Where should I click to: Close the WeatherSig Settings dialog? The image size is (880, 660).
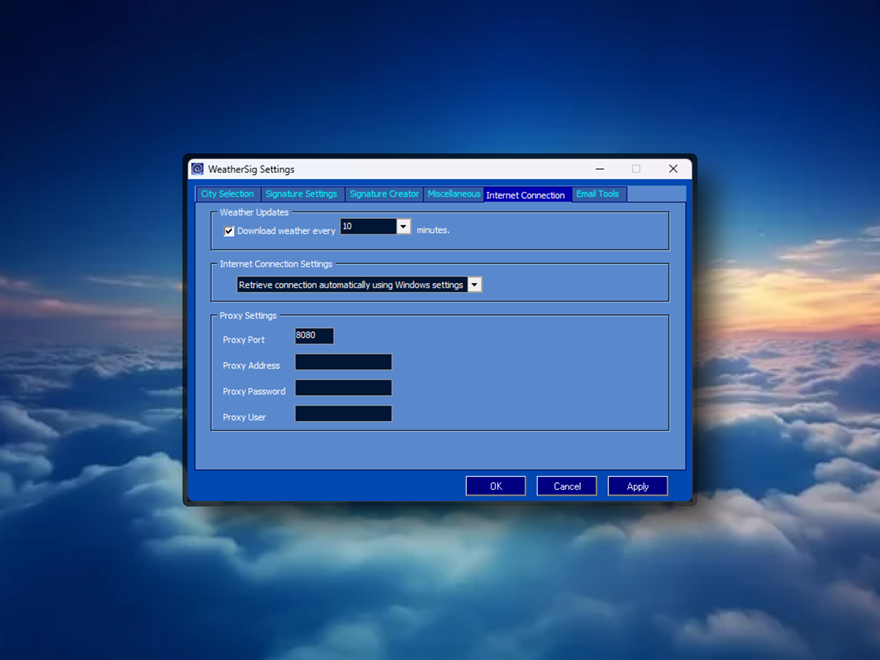673,169
